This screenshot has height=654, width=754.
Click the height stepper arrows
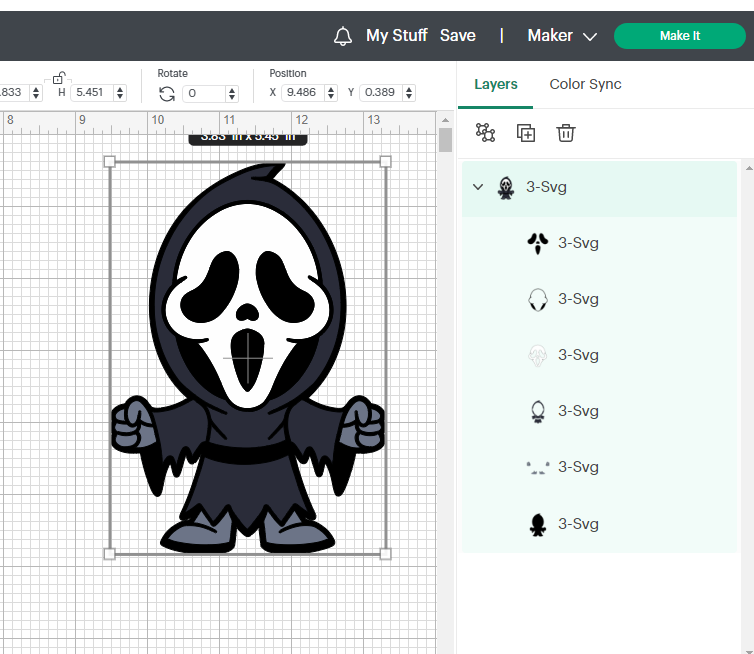click(x=120, y=92)
